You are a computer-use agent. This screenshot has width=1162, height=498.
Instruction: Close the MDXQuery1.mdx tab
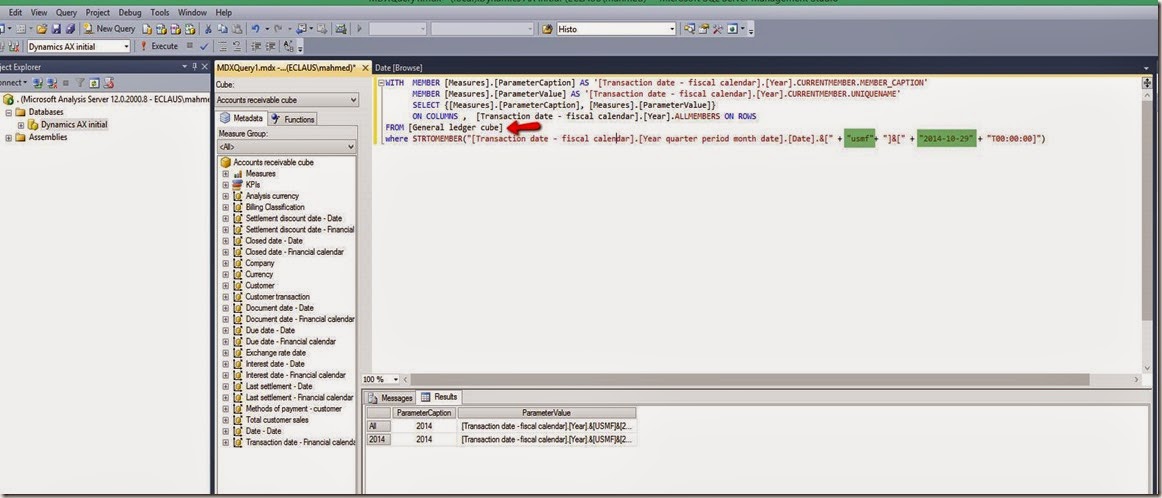click(365, 67)
